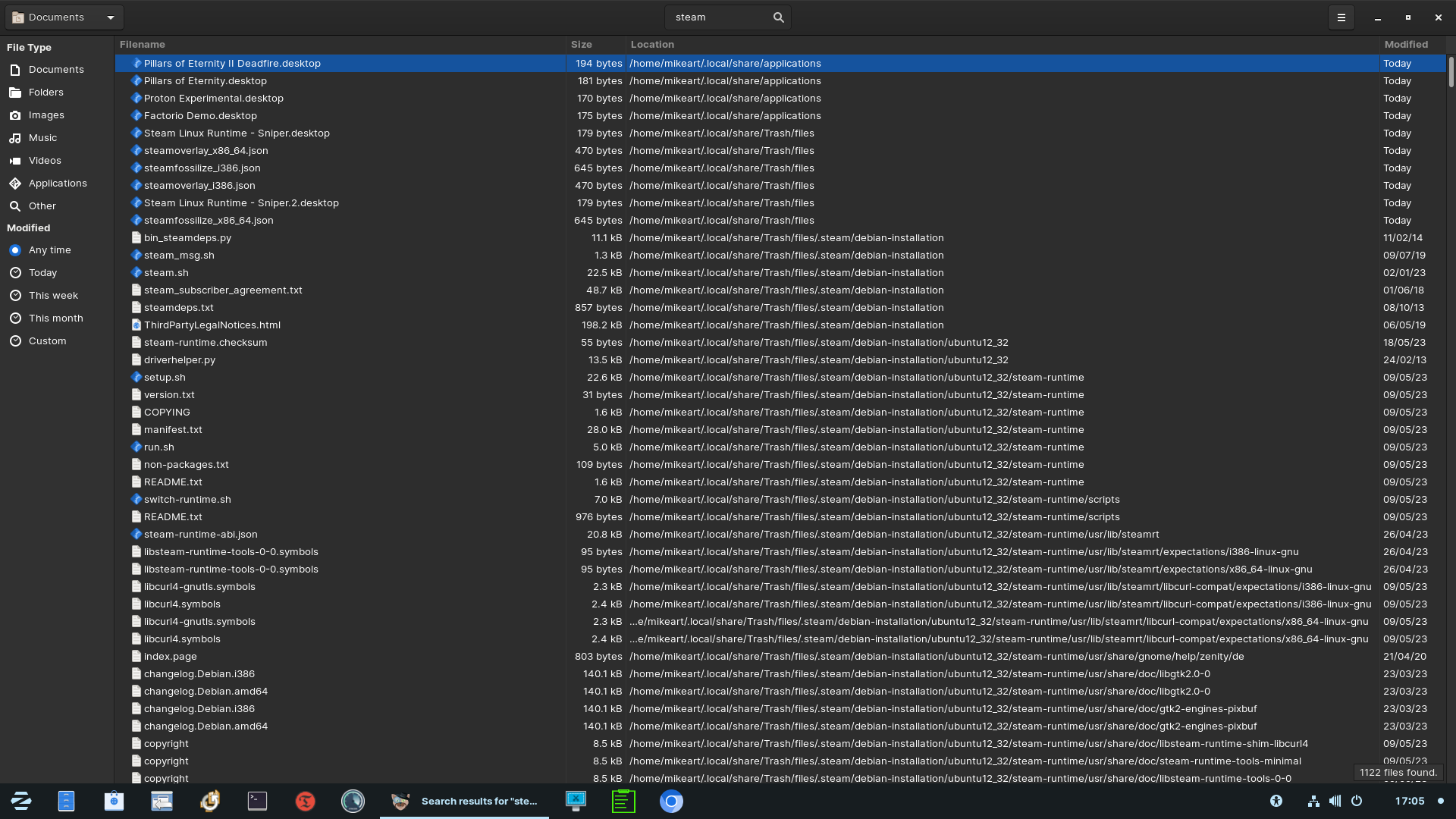Sort results by the Modified column
The width and height of the screenshot is (1456, 819).
(x=1412, y=45)
